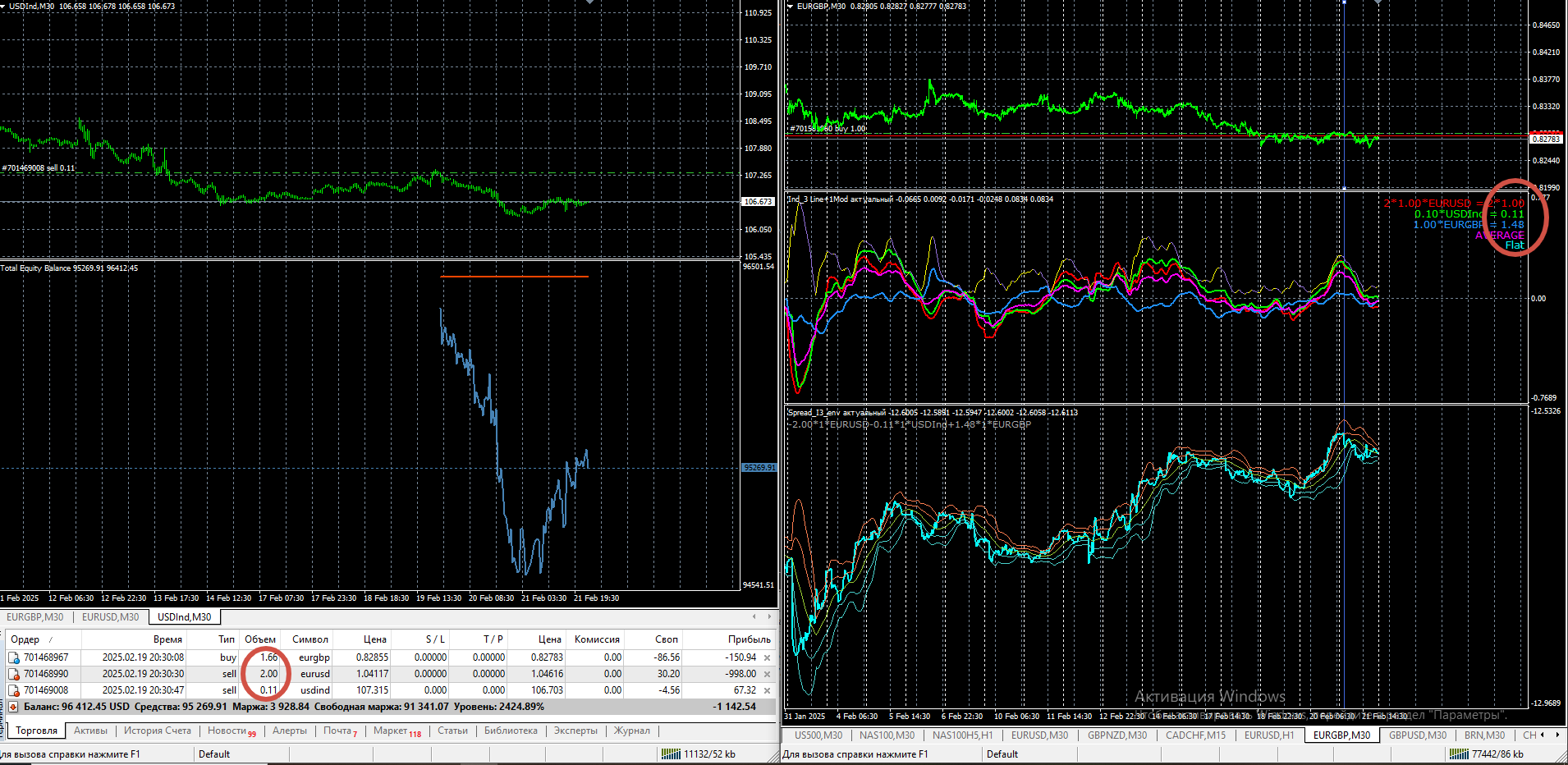Switch to the GBPNZD,M30 chart tab

pyautogui.click(x=1116, y=735)
